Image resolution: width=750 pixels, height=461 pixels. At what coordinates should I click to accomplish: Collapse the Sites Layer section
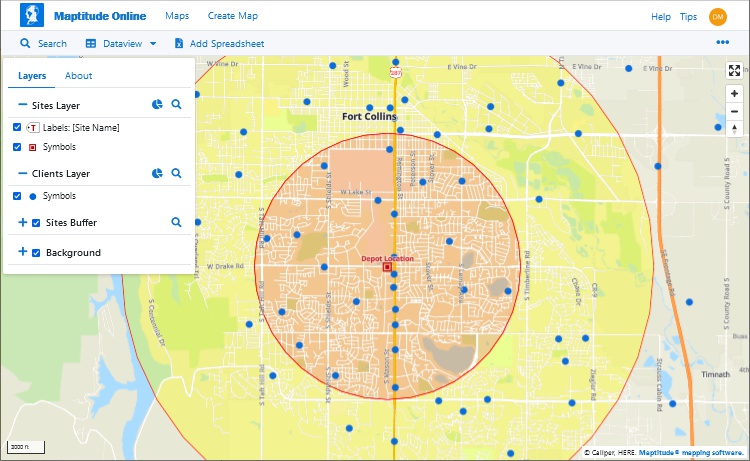tap(22, 105)
